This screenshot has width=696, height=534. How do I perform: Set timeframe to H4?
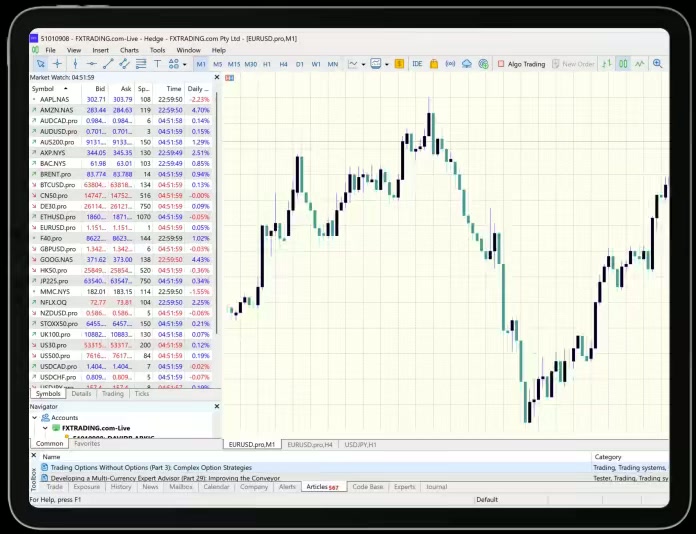[283, 64]
